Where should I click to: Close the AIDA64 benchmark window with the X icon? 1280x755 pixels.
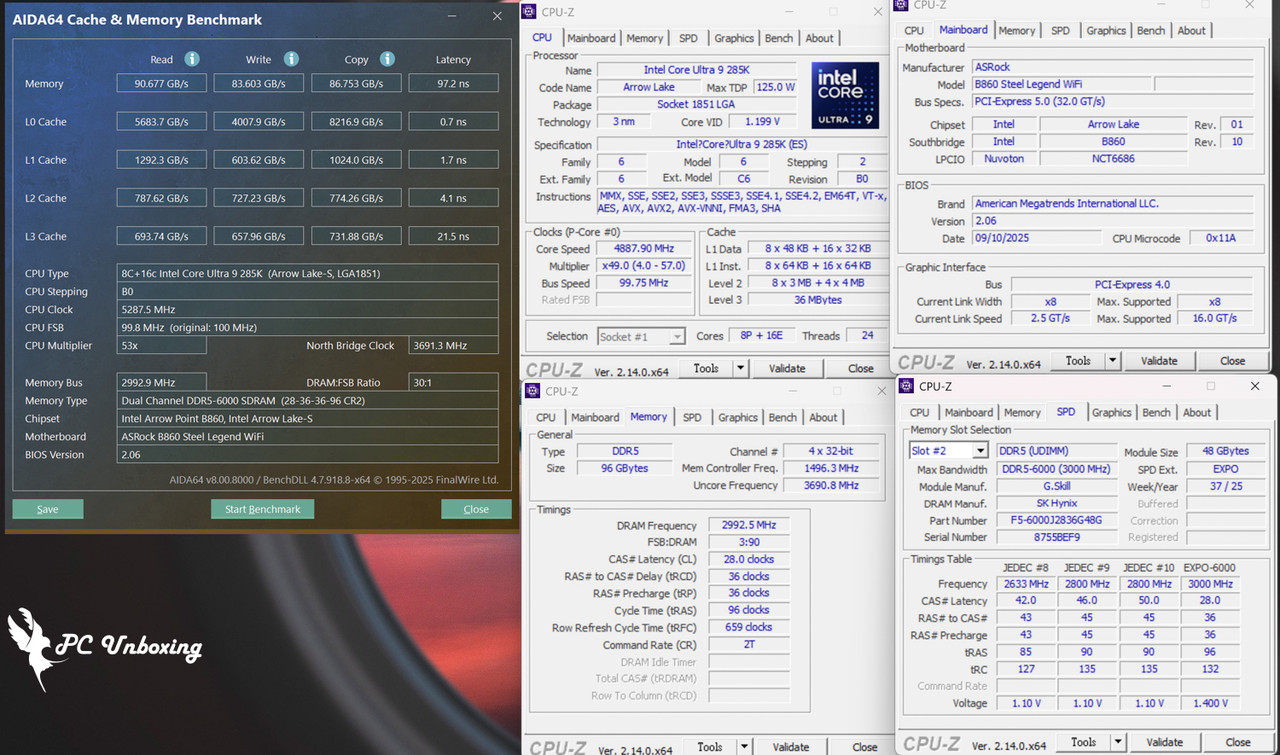[497, 17]
